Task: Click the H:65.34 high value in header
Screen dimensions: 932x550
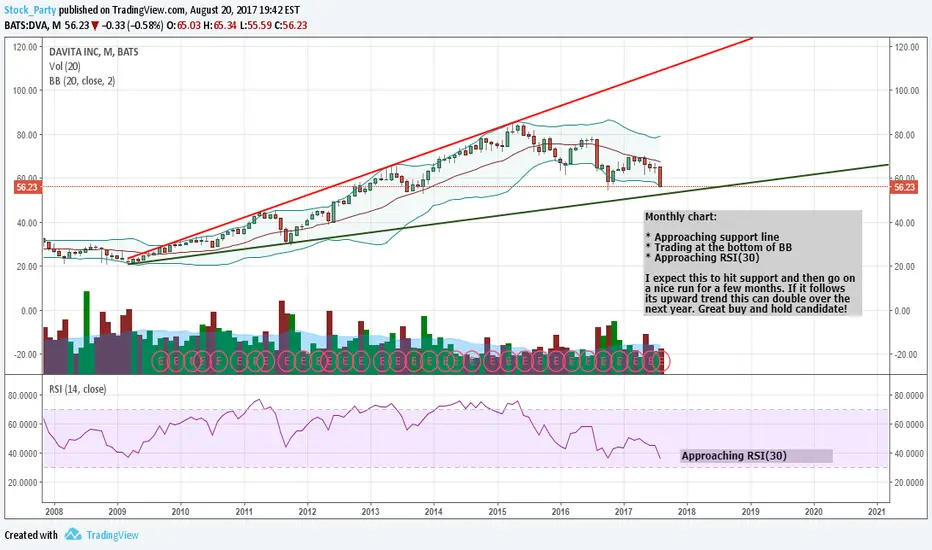Action: point(220,26)
